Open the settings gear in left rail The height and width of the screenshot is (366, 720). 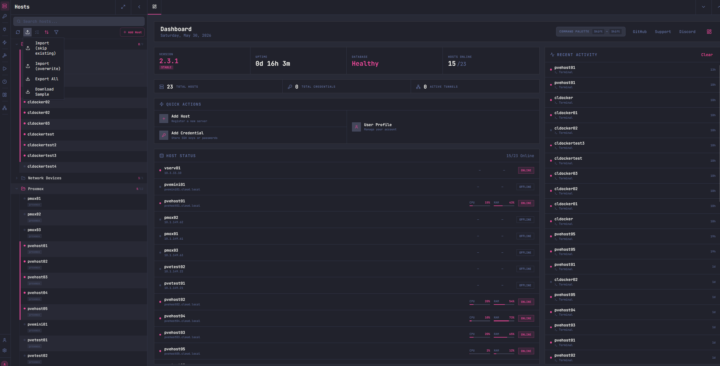pos(5,350)
